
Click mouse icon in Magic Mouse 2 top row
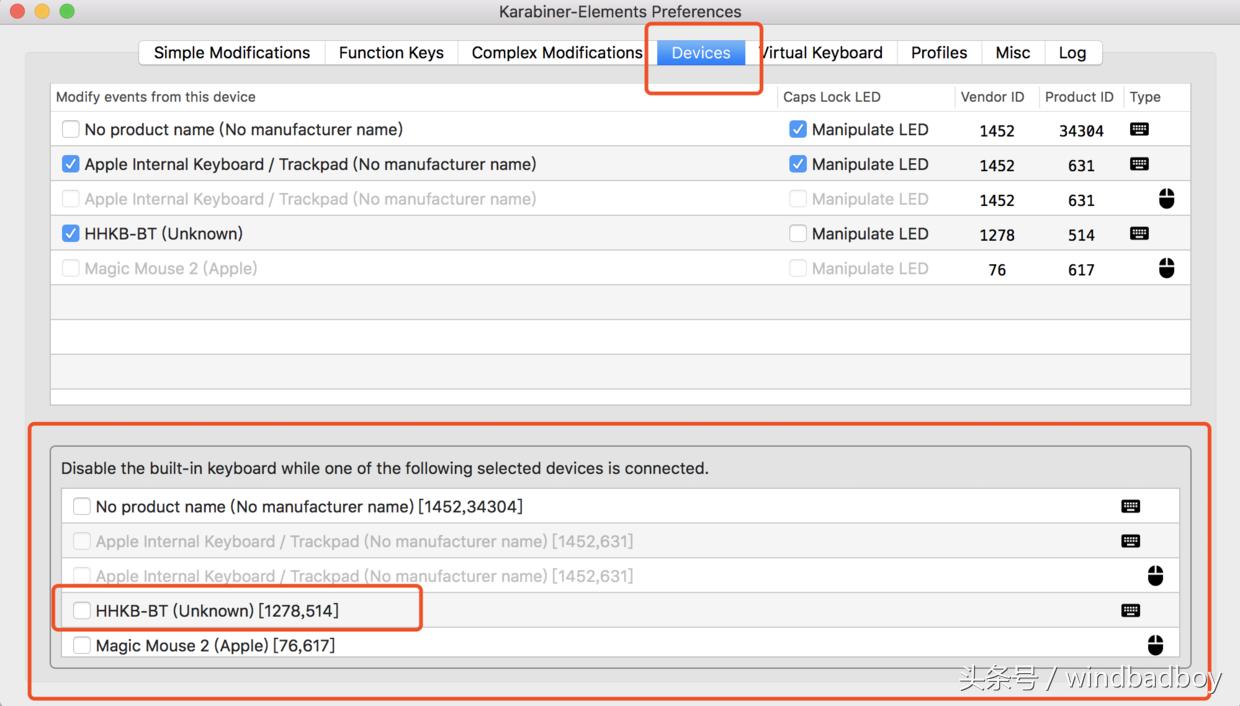tap(1166, 268)
